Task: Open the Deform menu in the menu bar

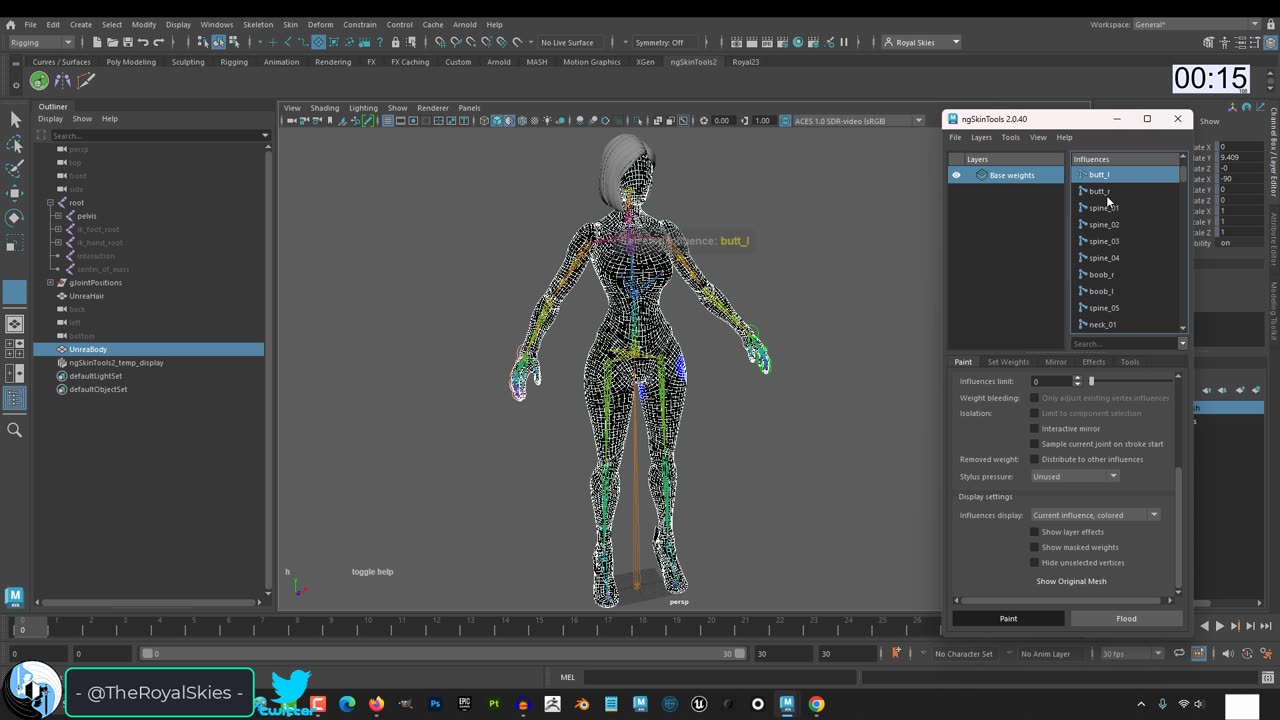Action: point(320,24)
